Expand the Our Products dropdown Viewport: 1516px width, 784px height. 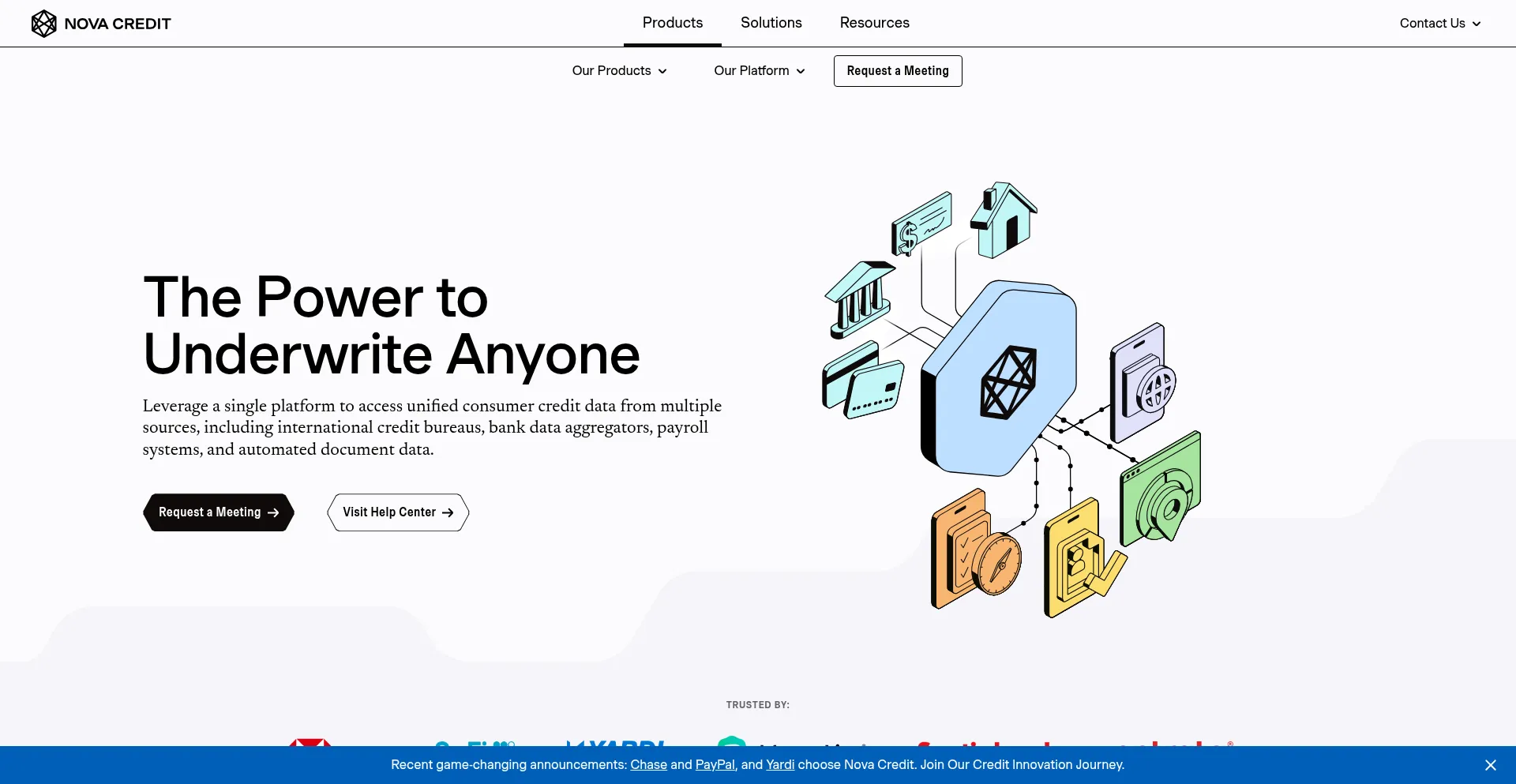click(x=619, y=71)
